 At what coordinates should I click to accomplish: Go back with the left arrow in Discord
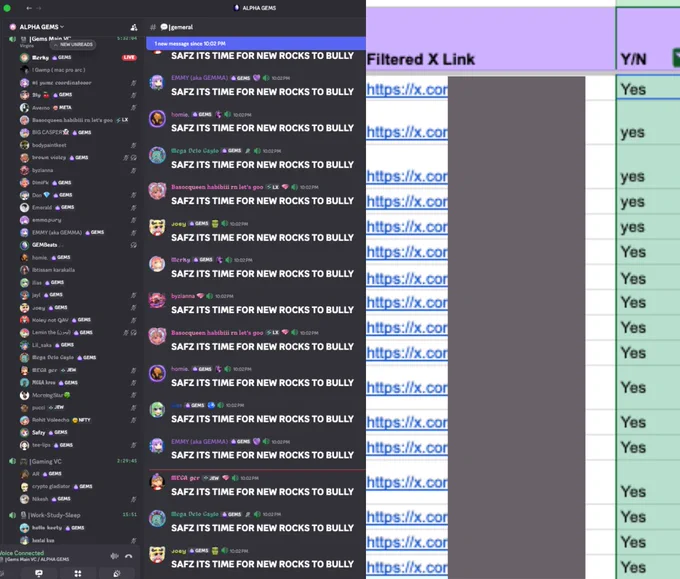click(x=29, y=8)
